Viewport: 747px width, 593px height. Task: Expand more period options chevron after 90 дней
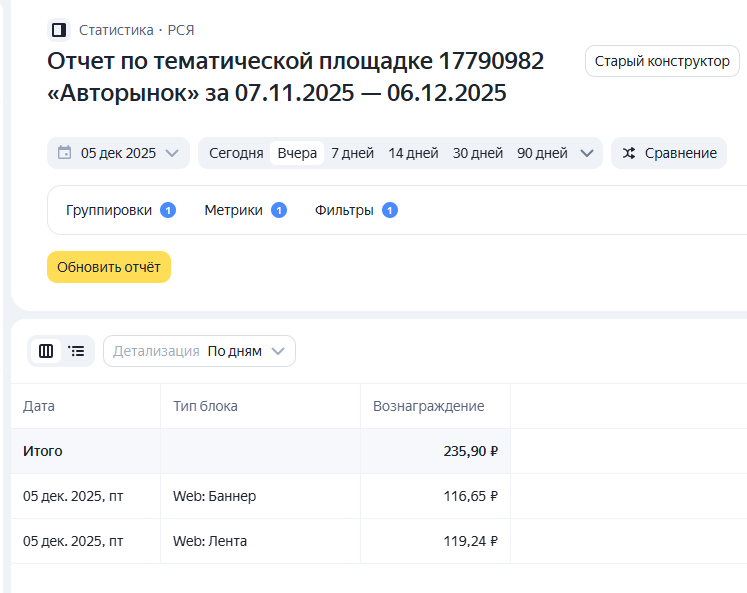[587, 153]
